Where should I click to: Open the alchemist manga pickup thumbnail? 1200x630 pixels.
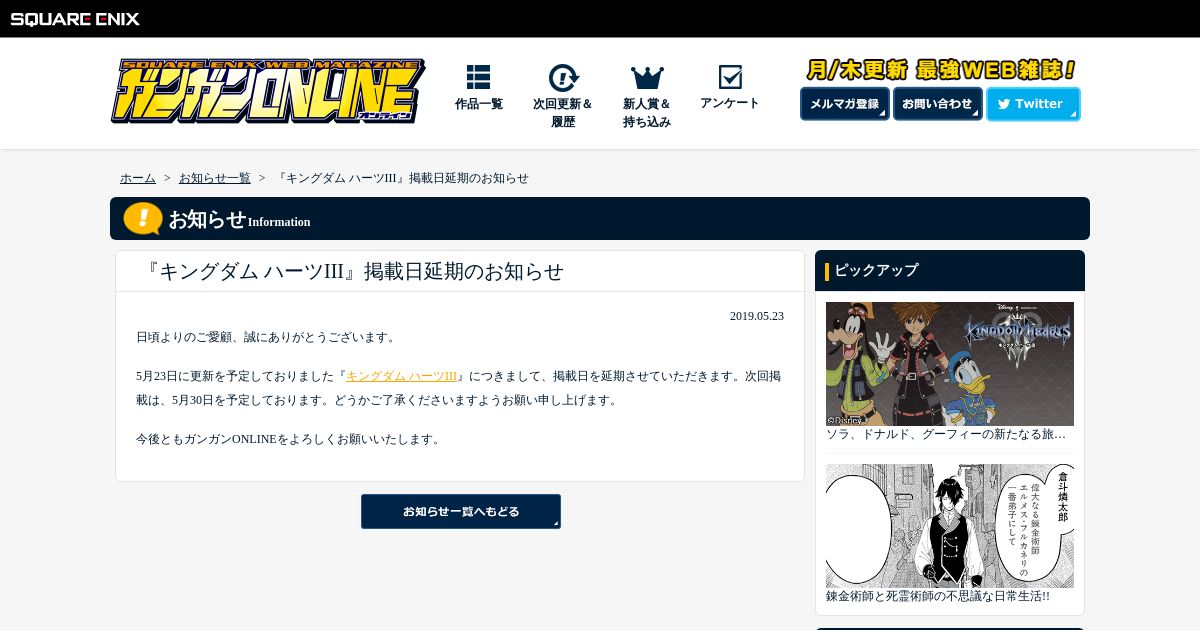[950, 526]
